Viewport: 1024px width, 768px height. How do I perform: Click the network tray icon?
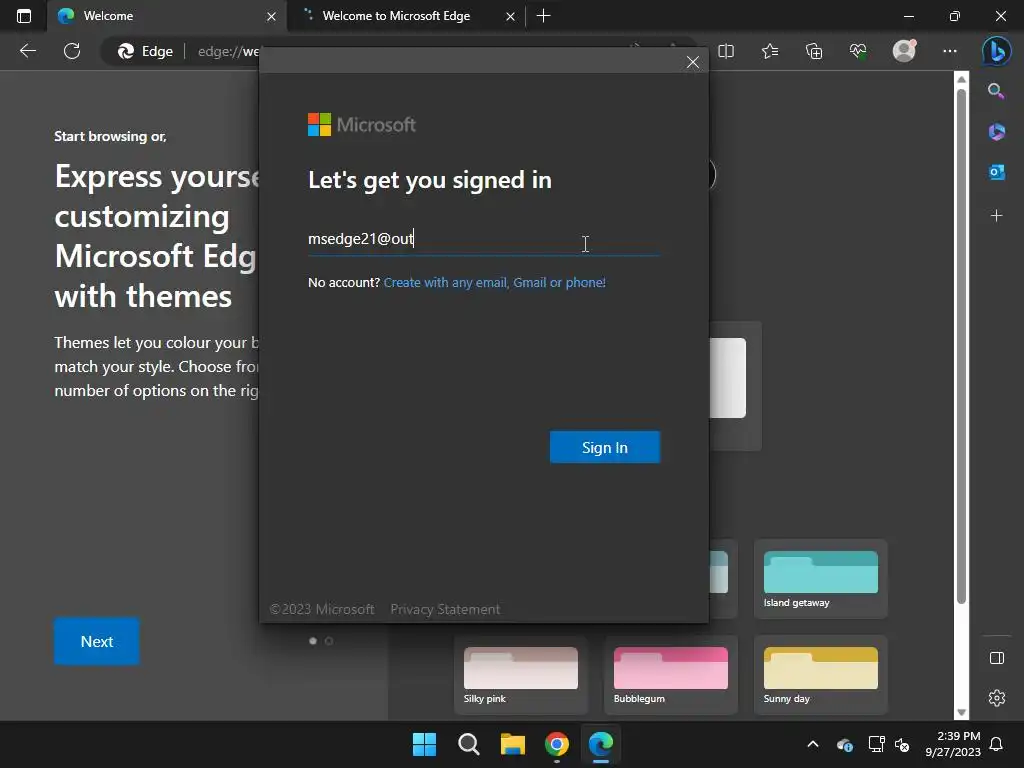pyautogui.click(x=876, y=744)
